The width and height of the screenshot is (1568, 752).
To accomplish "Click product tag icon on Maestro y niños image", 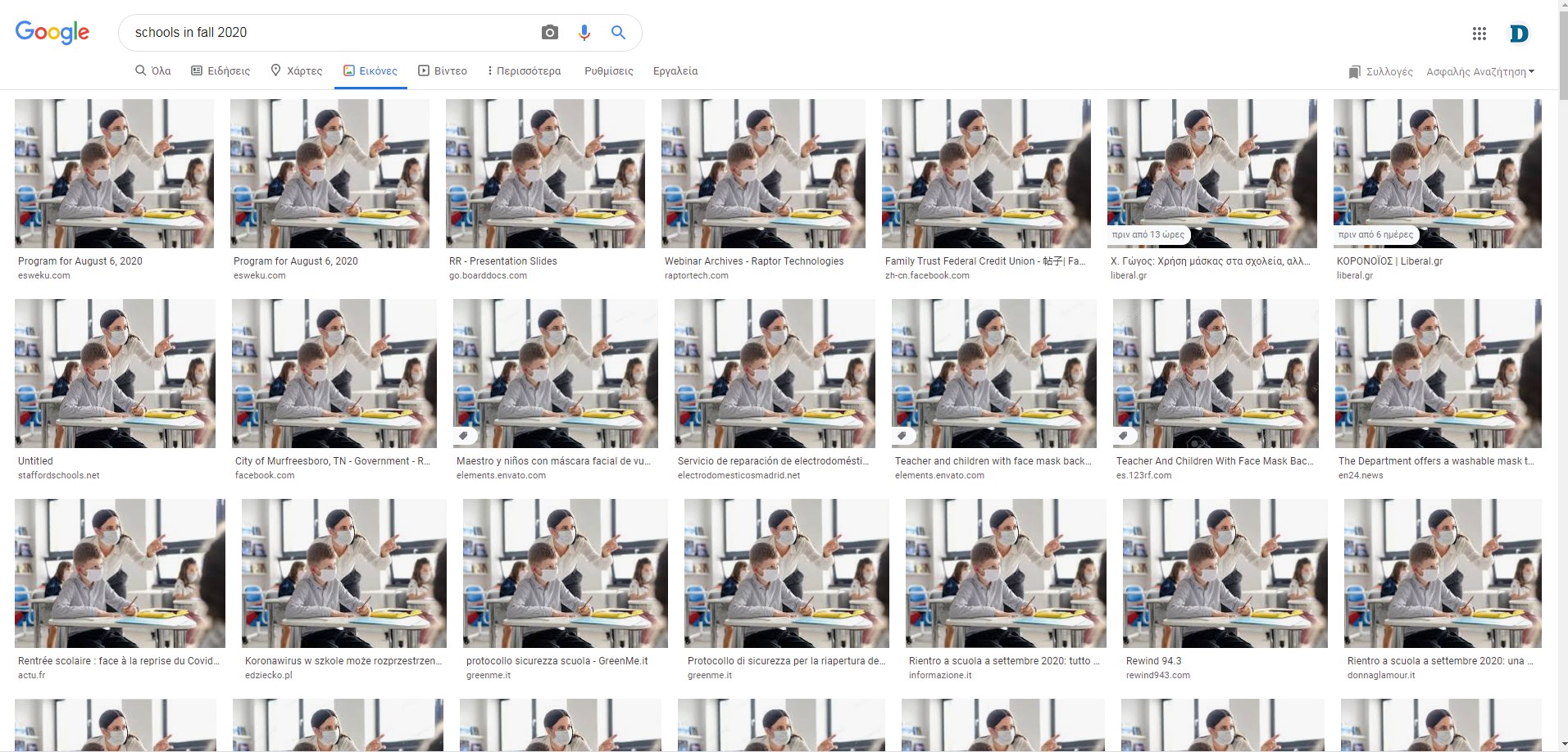I will [x=463, y=436].
